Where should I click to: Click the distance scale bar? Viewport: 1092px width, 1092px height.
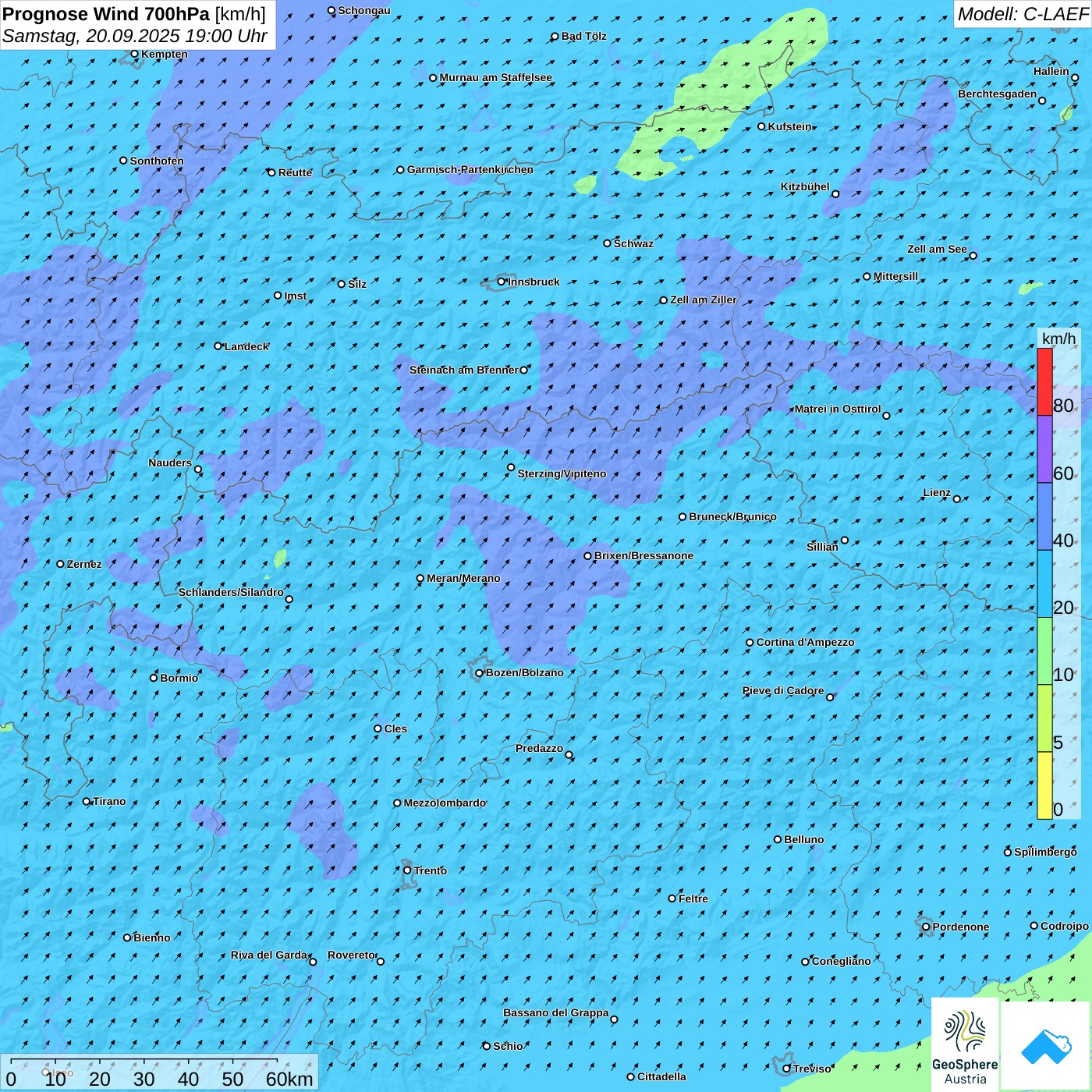pyautogui.click(x=144, y=1061)
